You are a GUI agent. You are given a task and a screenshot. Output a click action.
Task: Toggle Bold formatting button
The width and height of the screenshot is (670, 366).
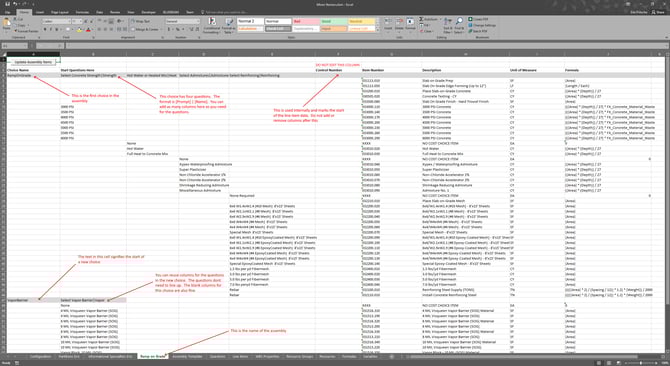pos(45,30)
